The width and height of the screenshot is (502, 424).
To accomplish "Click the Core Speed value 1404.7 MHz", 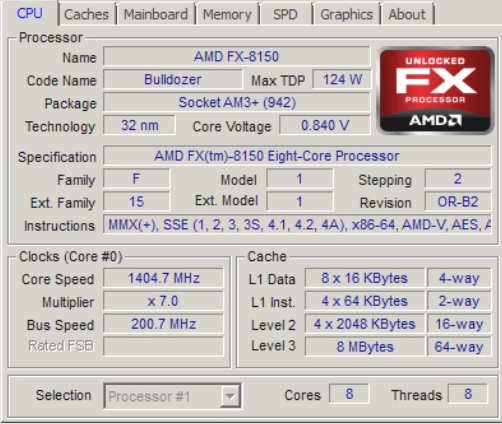I will click(x=163, y=278).
